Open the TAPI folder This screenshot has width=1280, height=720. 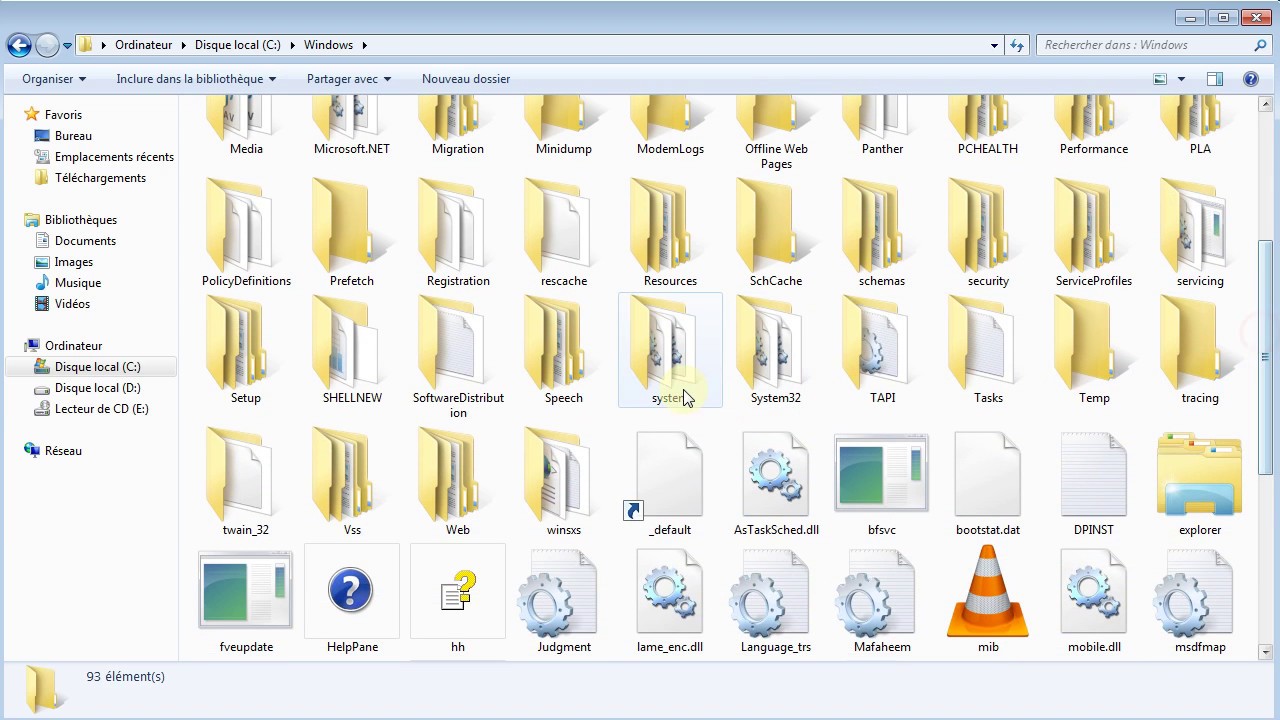(881, 350)
